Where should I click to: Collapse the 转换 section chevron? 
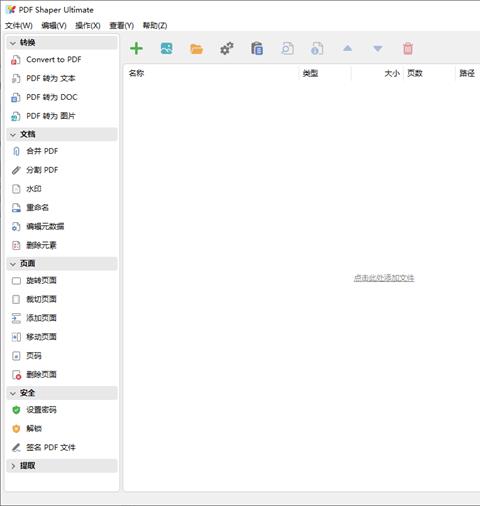[13, 43]
